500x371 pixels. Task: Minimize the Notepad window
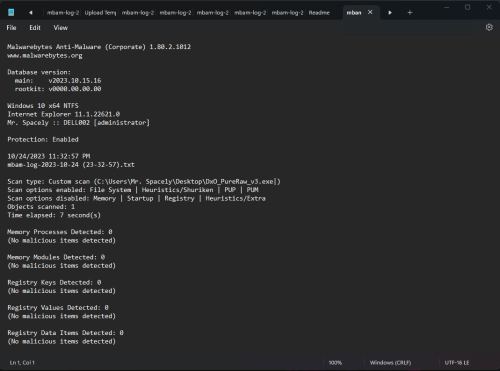(x=447, y=7)
